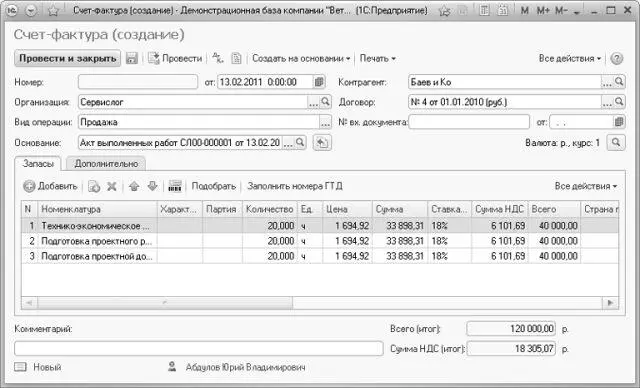Click the magnifier button next to Валюта
Viewport: 640px width, 388px height.
tap(616, 143)
